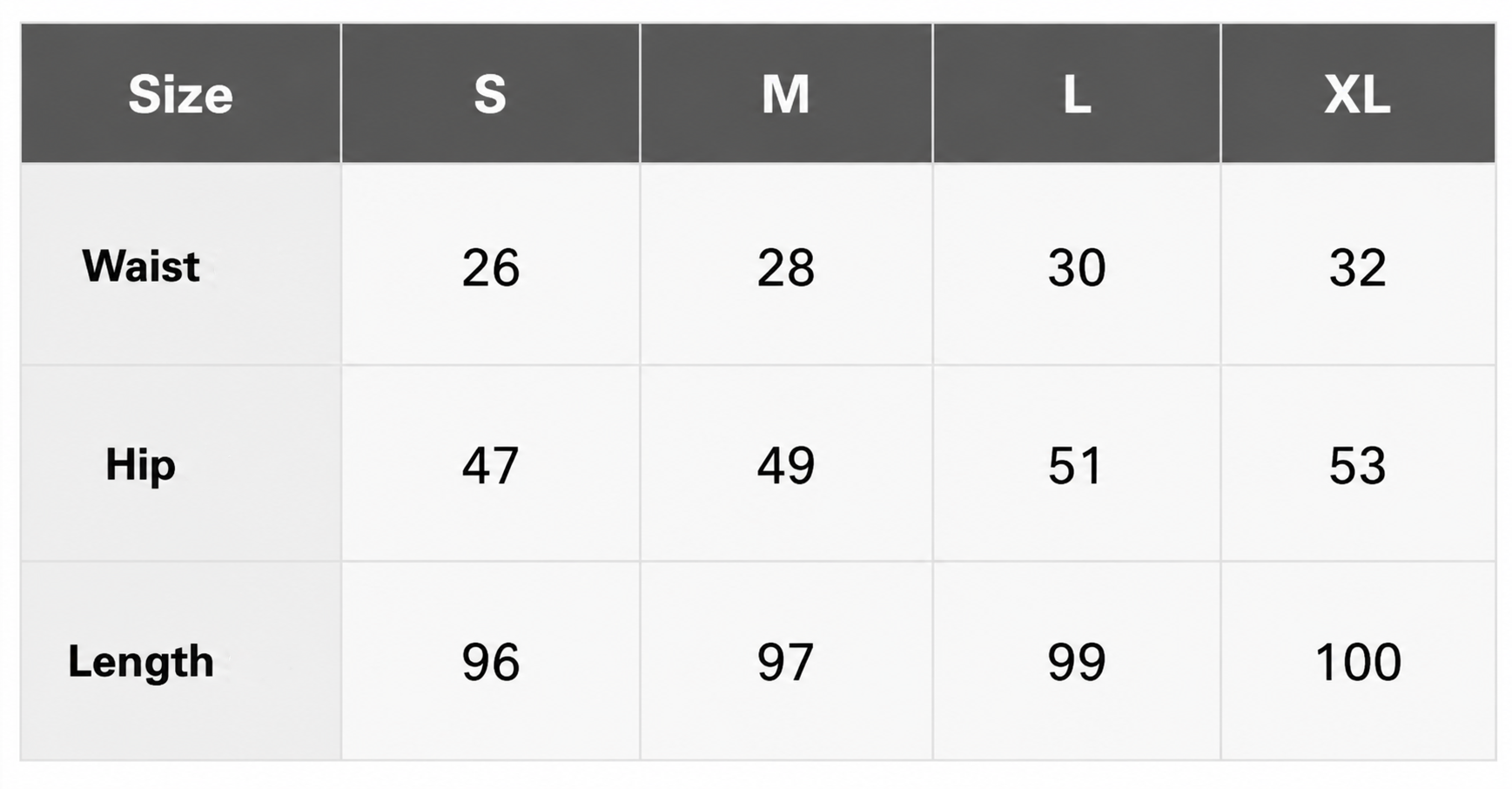Select waist value 26 for size S

point(490,265)
